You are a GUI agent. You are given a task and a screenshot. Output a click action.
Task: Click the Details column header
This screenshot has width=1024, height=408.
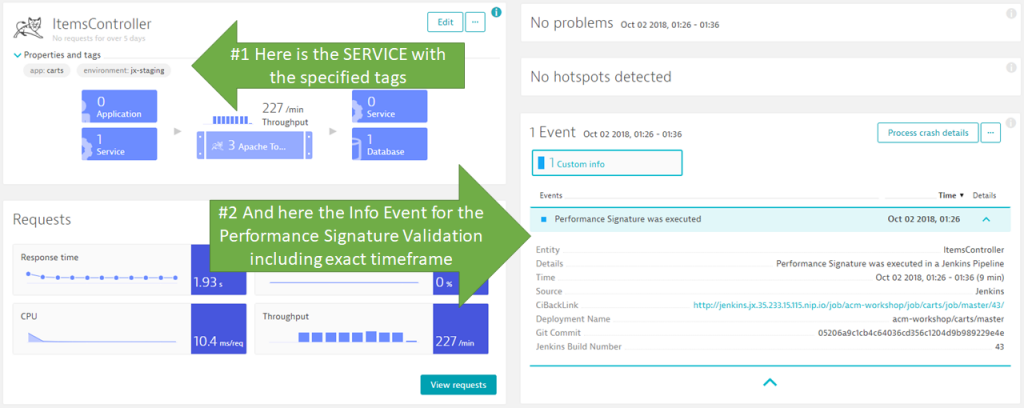click(984, 195)
